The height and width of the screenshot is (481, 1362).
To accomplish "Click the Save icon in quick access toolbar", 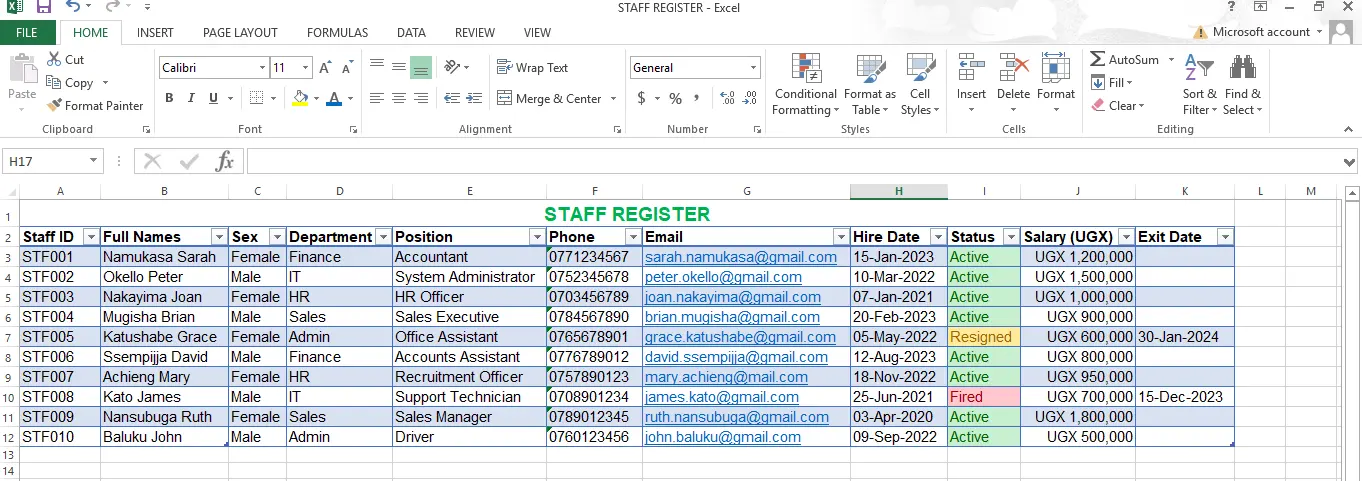I will [44, 7].
